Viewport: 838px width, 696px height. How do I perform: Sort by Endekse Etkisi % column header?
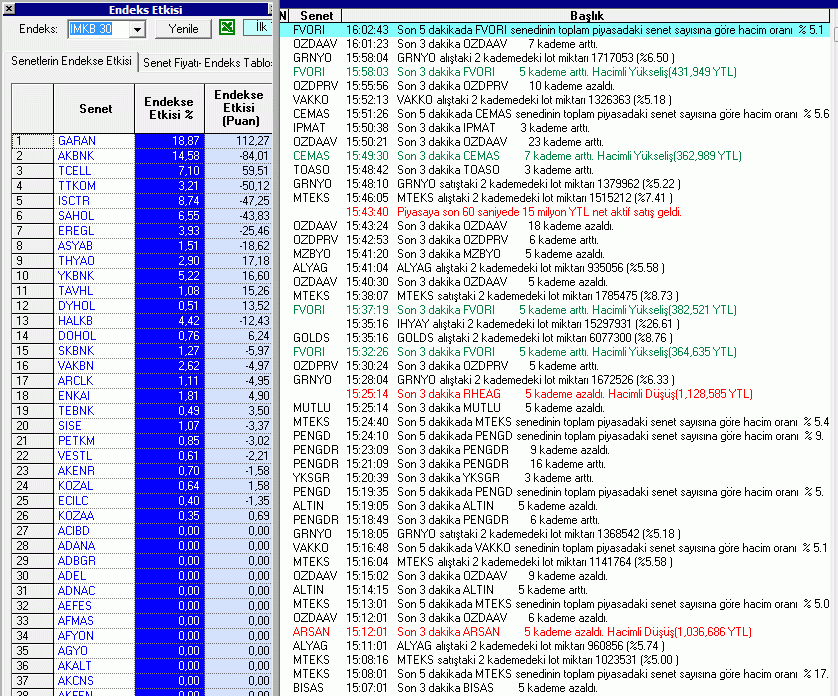(169, 107)
